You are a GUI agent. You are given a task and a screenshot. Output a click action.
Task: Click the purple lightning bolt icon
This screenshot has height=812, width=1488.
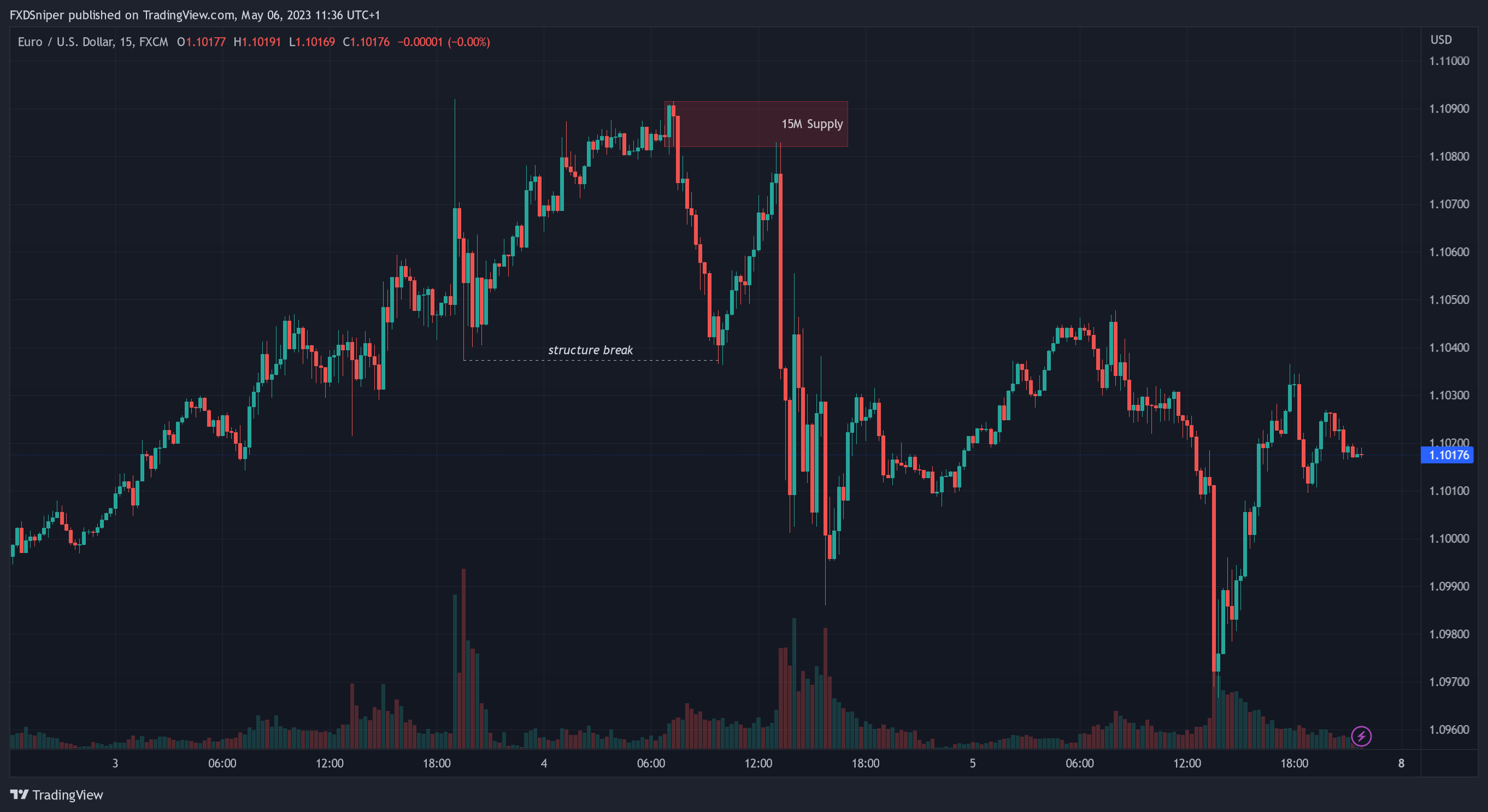pyautogui.click(x=1361, y=737)
